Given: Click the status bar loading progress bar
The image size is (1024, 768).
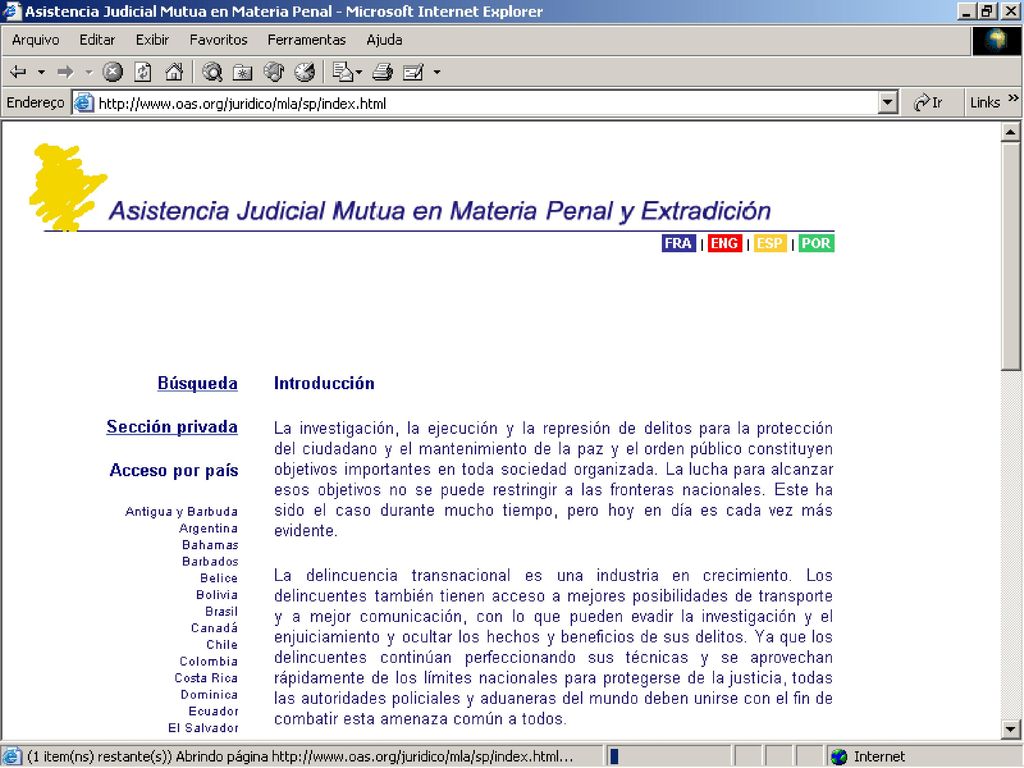Looking at the screenshot, I should [669, 756].
